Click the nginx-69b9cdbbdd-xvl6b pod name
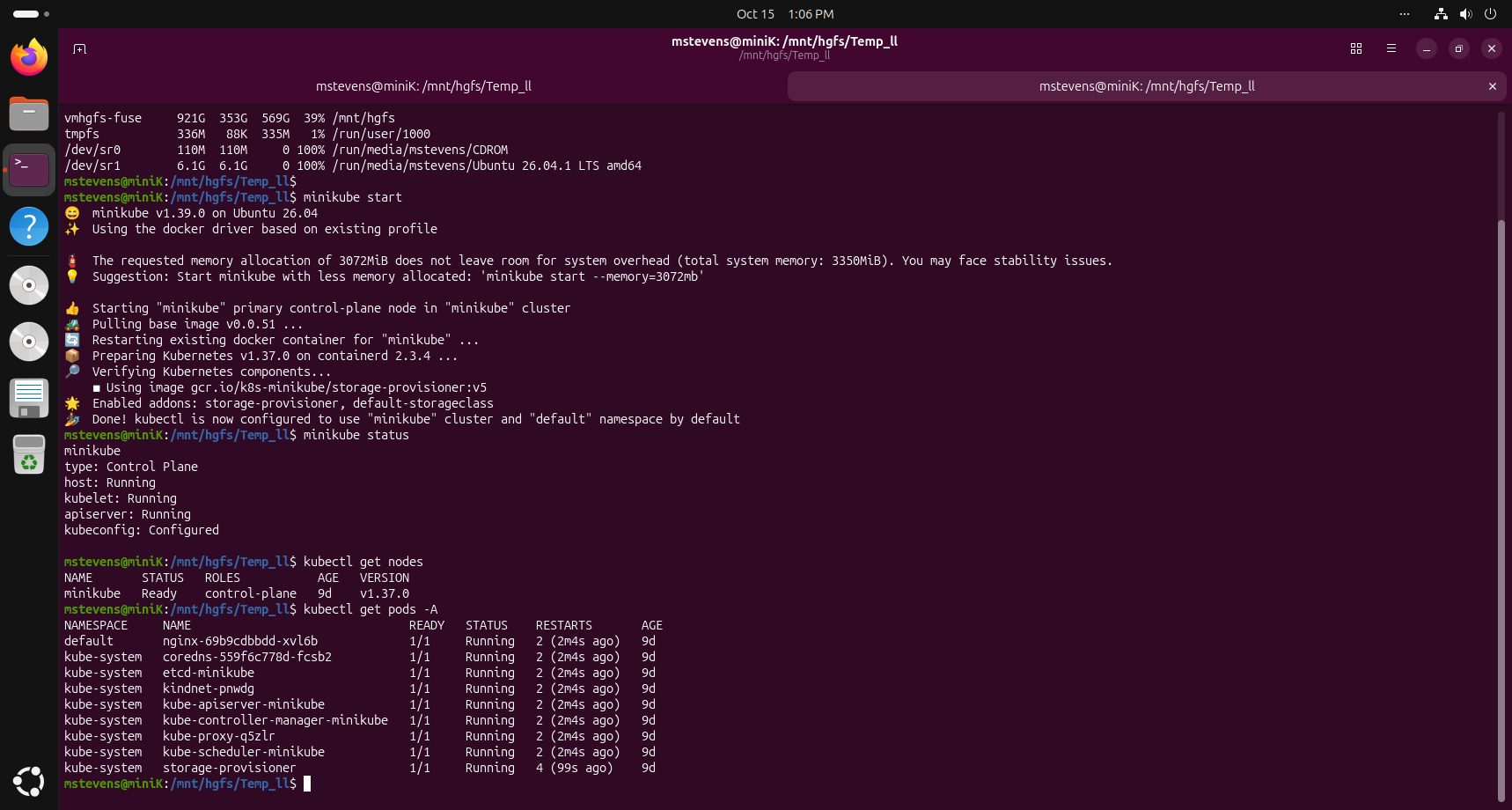The width and height of the screenshot is (1512, 810). [240, 641]
